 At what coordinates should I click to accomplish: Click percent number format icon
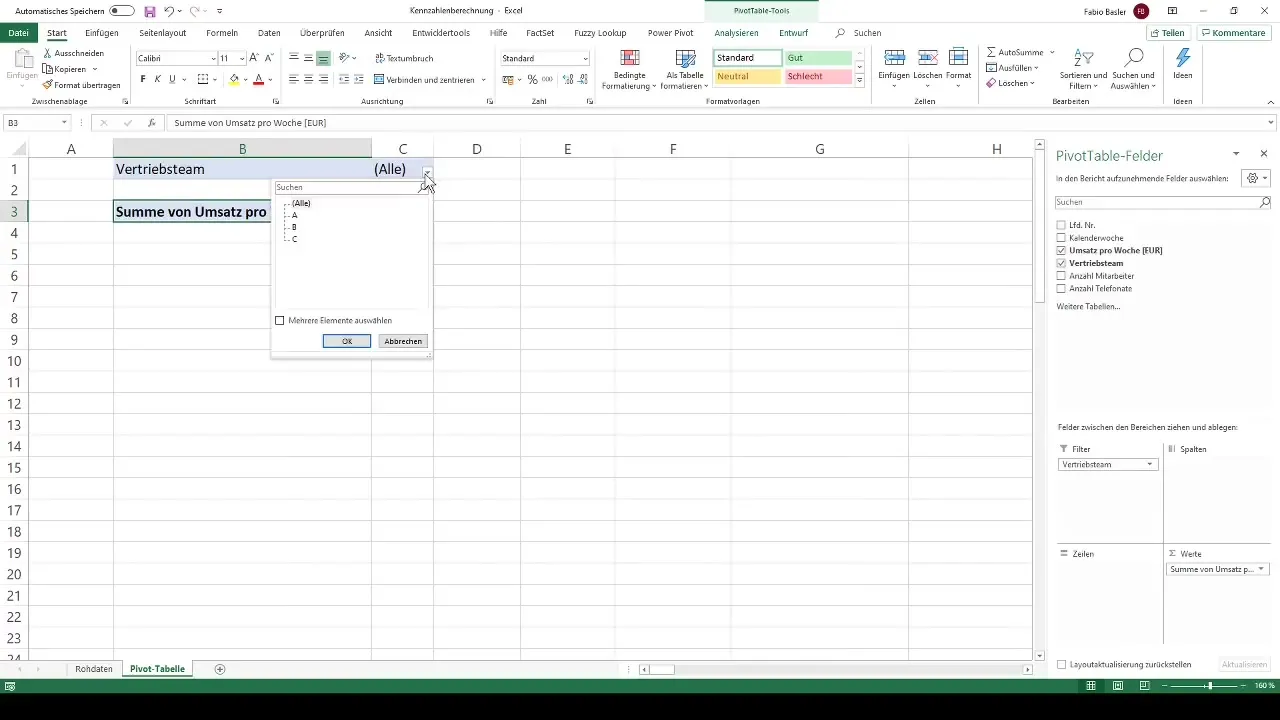click(532, 79)
